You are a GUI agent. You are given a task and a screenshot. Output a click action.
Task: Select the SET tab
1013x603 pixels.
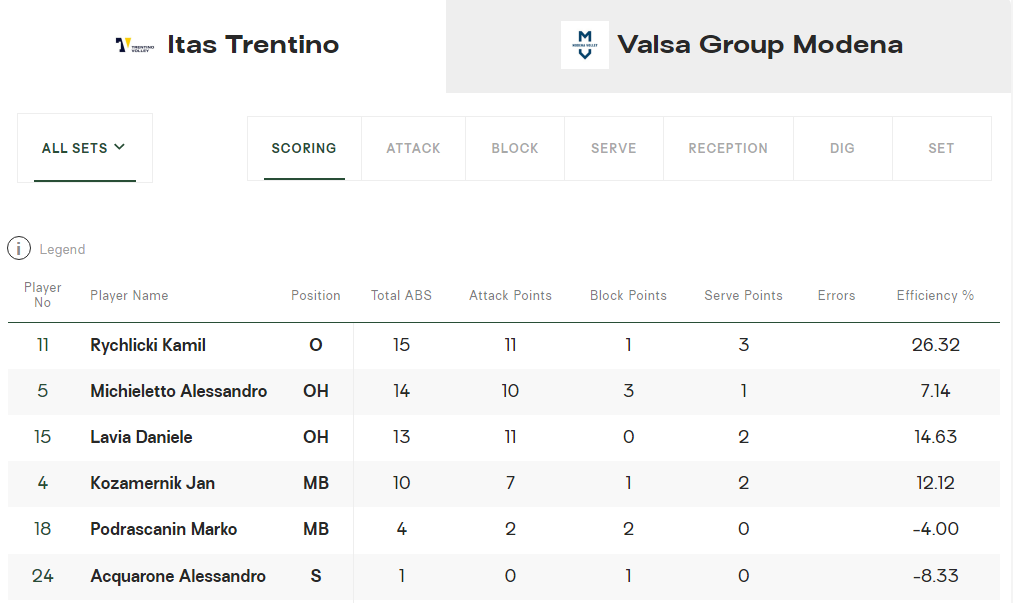pyautogui.click(x=941, y=149)
